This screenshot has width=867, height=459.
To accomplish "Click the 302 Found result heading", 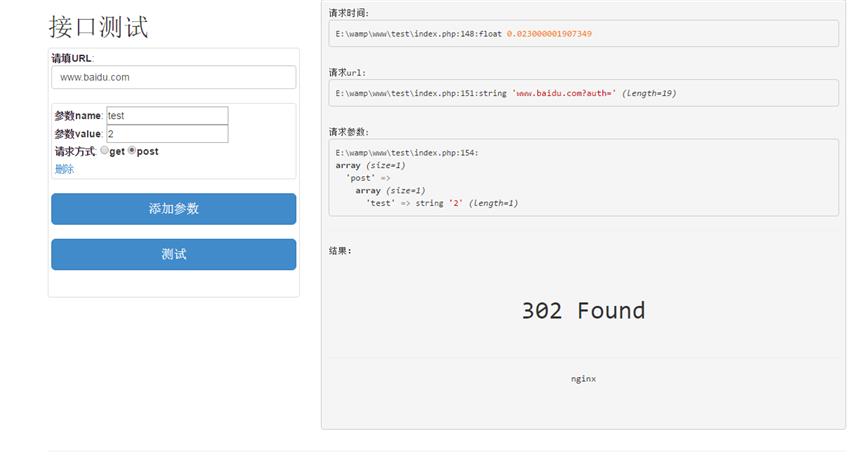I will tap(583, 310).
